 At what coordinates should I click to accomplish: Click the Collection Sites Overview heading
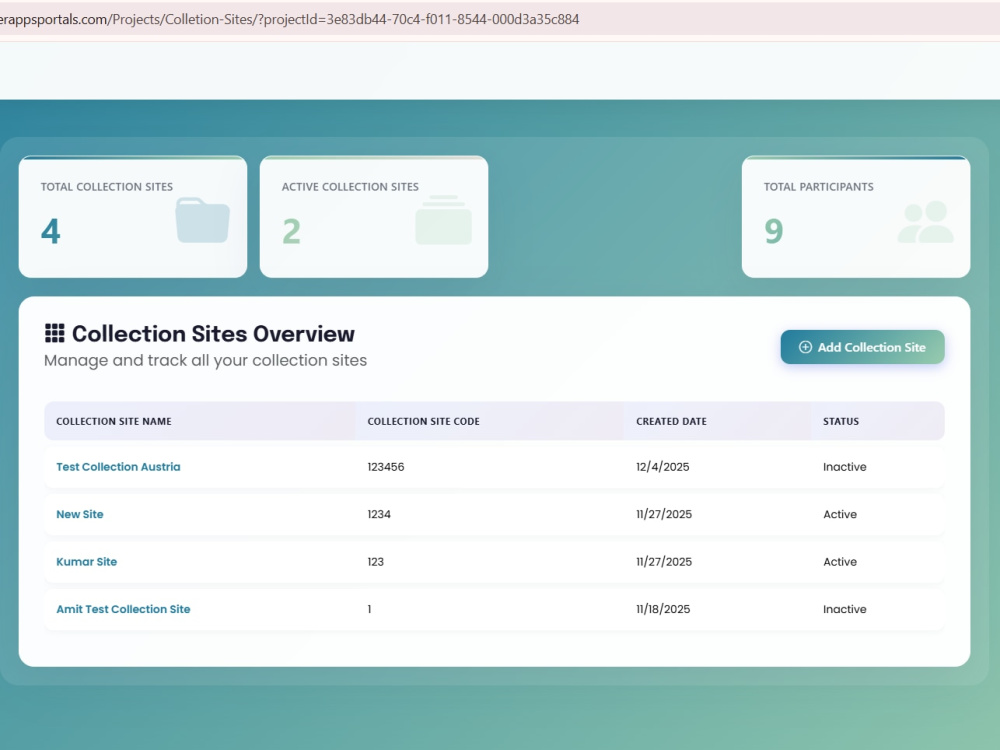[x=213, y=334]
